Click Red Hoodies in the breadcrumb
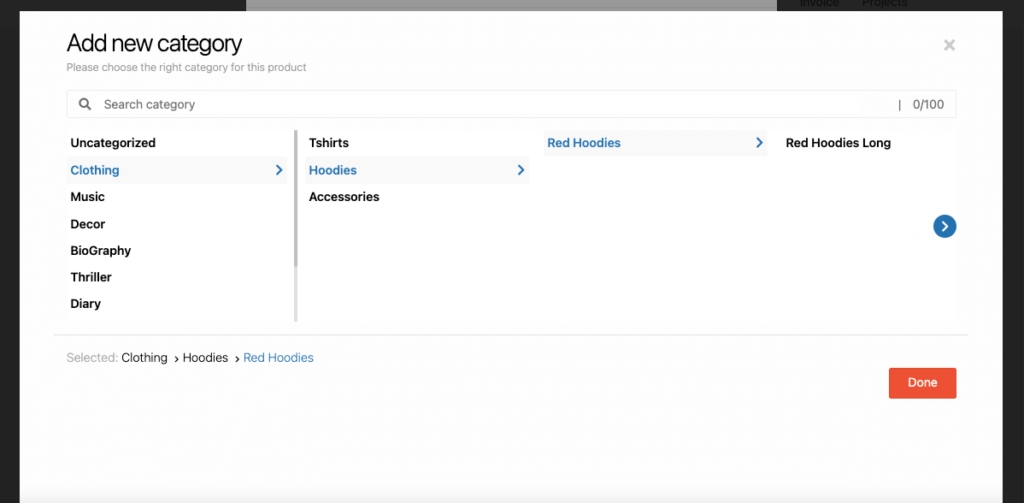This screenshot has height=503, width=1024. click(x=278, y=357)
